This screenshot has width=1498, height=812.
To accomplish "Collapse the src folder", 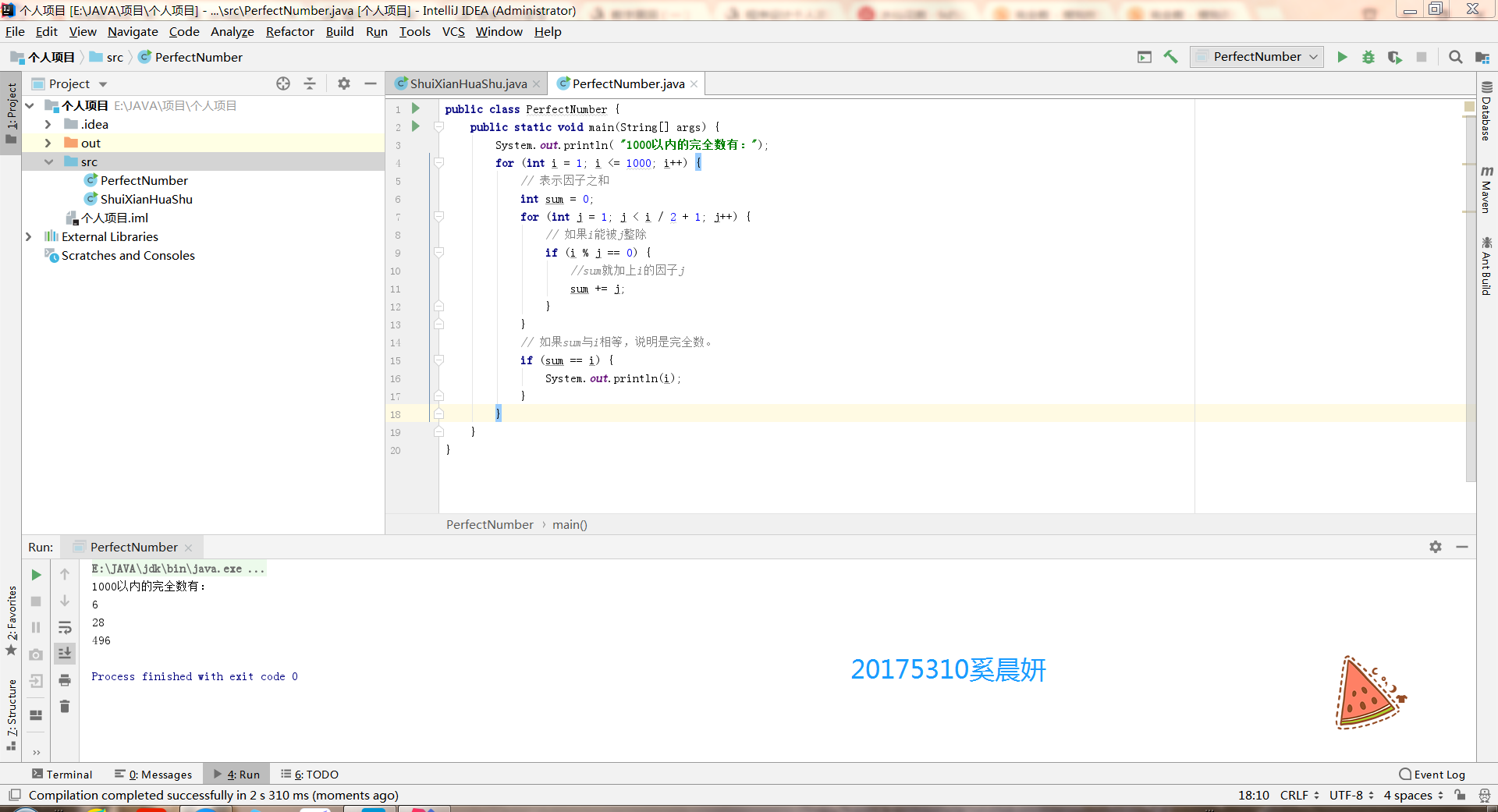I will (x=48, y=161).
